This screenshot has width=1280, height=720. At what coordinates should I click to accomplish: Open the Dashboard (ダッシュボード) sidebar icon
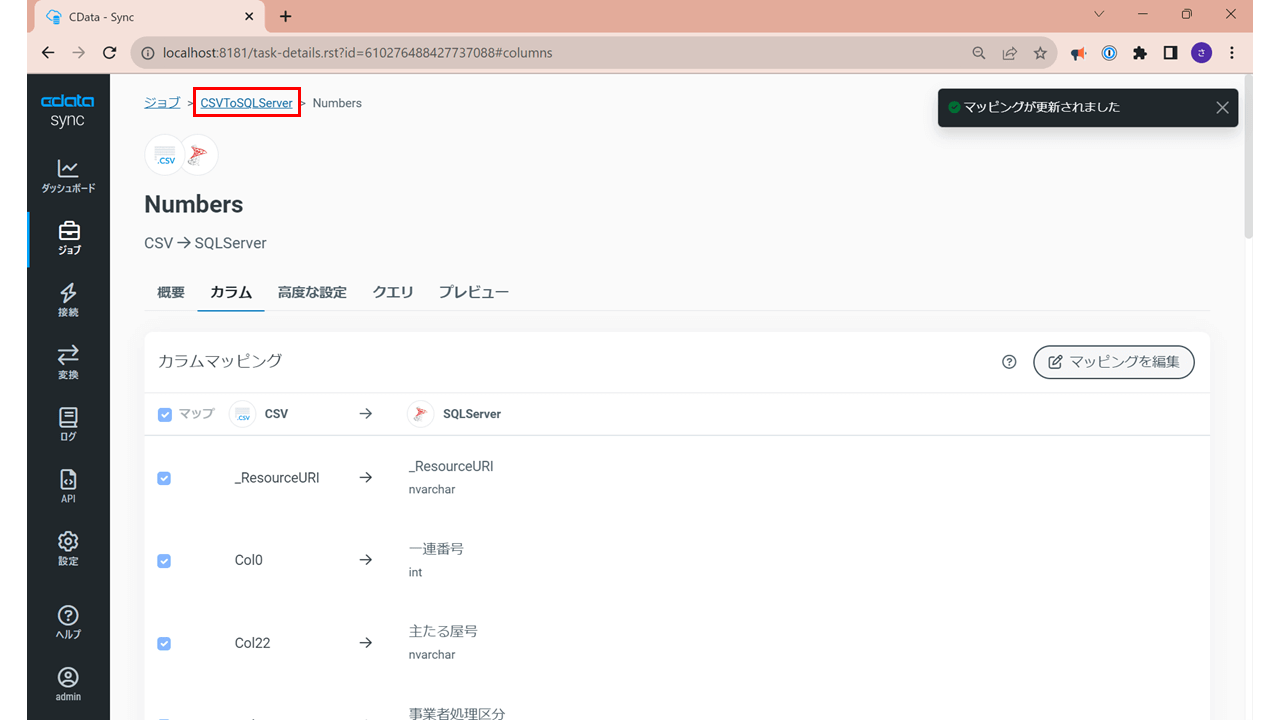tap(68, 176)
